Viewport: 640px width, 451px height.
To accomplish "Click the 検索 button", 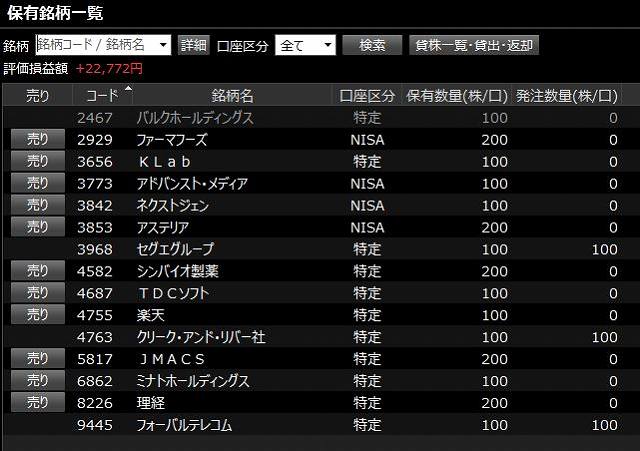I will (372, 45).
